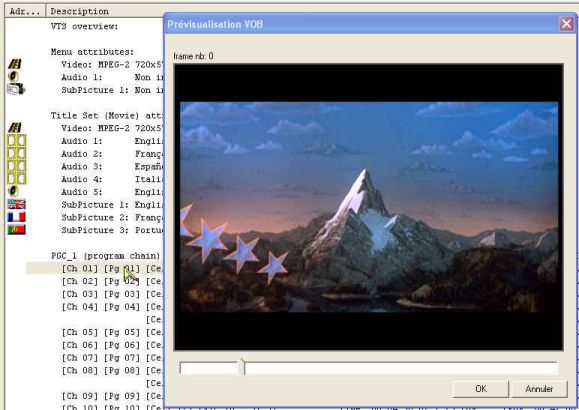Click the Menu attributes Audio 1 speaker icon
579x410 pixels.
point(13,76)
